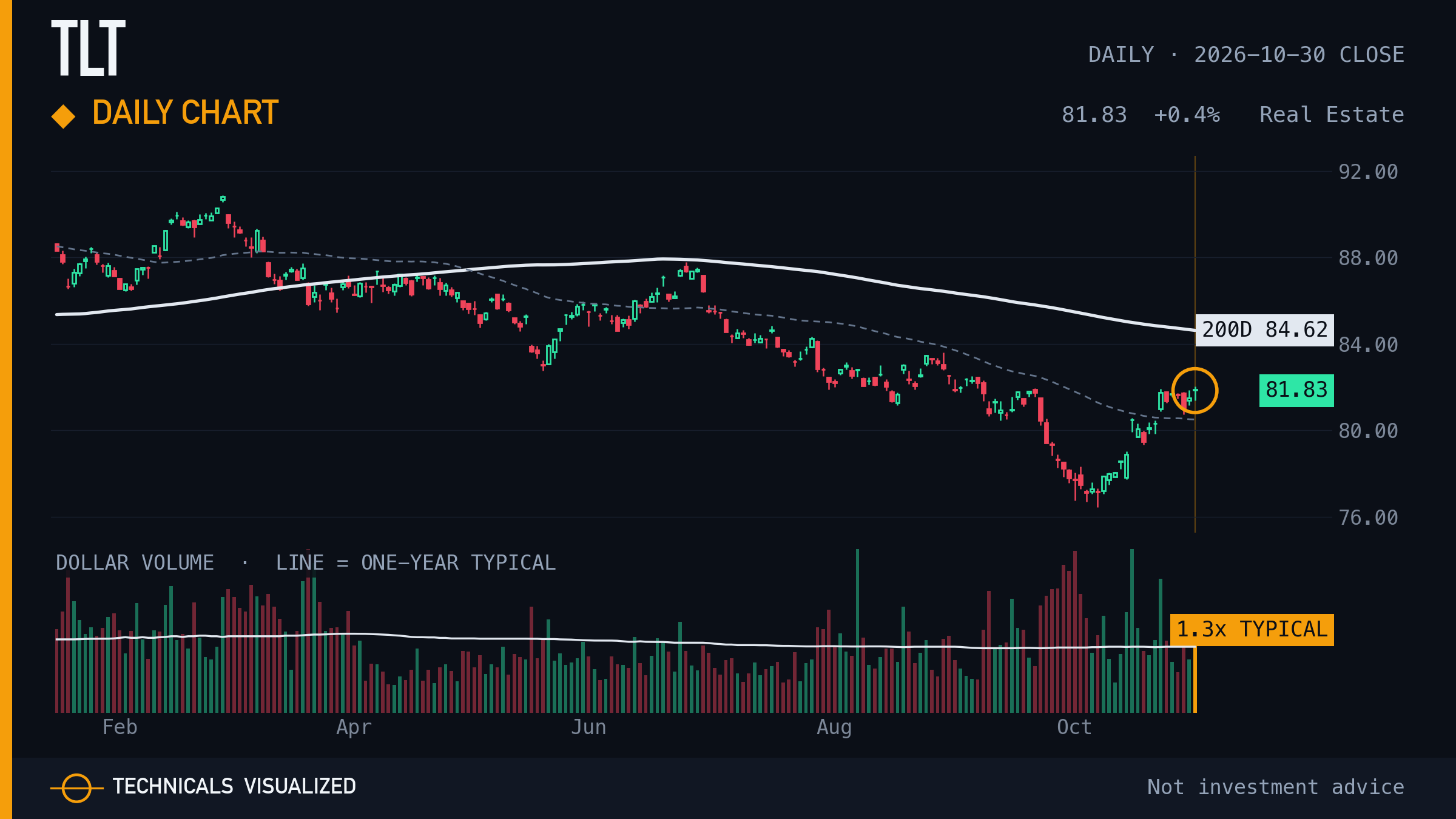Click the 76.00 price axis label
This screenshot has width=1456, height=819.
tap(1368, 517)
